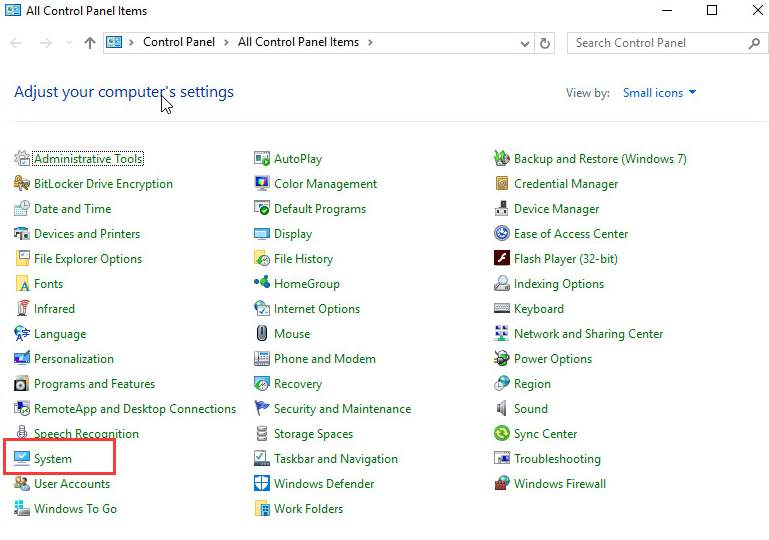
Task: Open the Sync Center green icon
Action: [x=502, y=434]
